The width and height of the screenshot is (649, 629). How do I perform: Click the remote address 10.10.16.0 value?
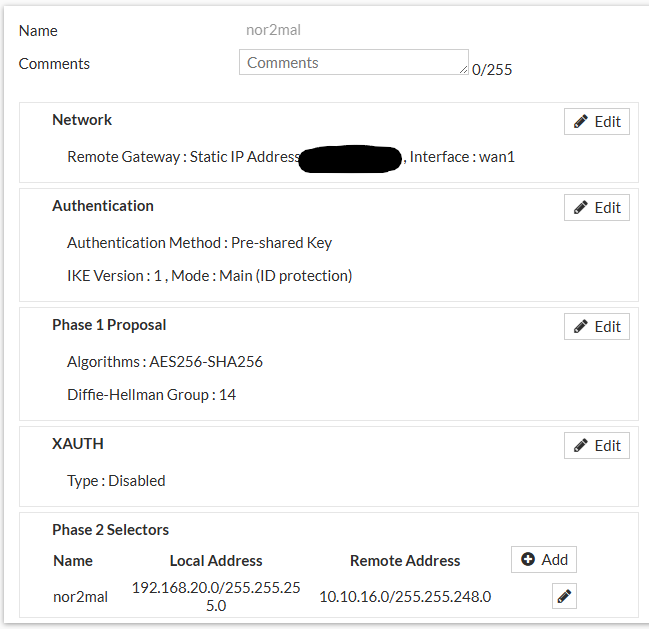tap(405, 597)
